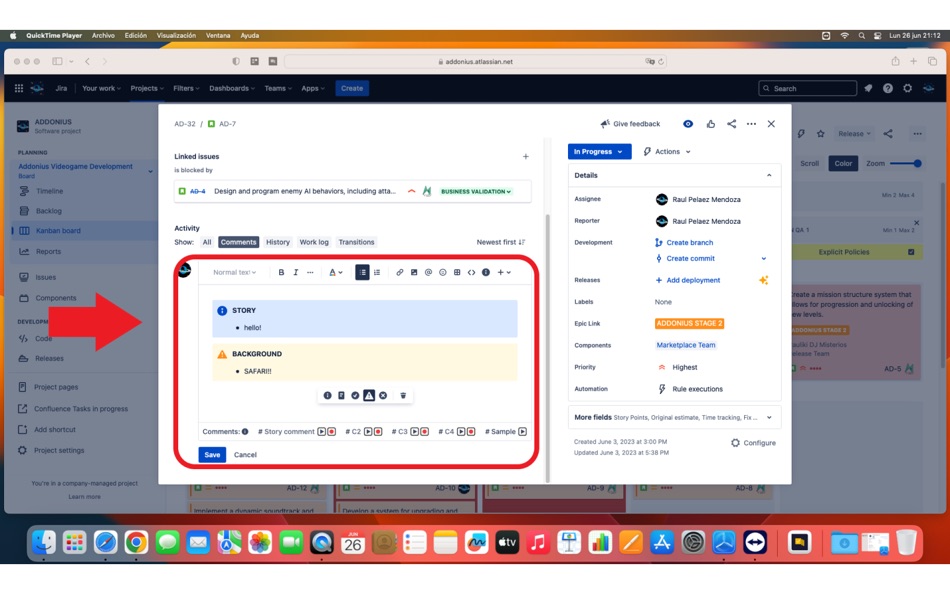This screenshot has width=950, height=594.
Task: Open more formatting ellipsis in editor
Action: 310,273
